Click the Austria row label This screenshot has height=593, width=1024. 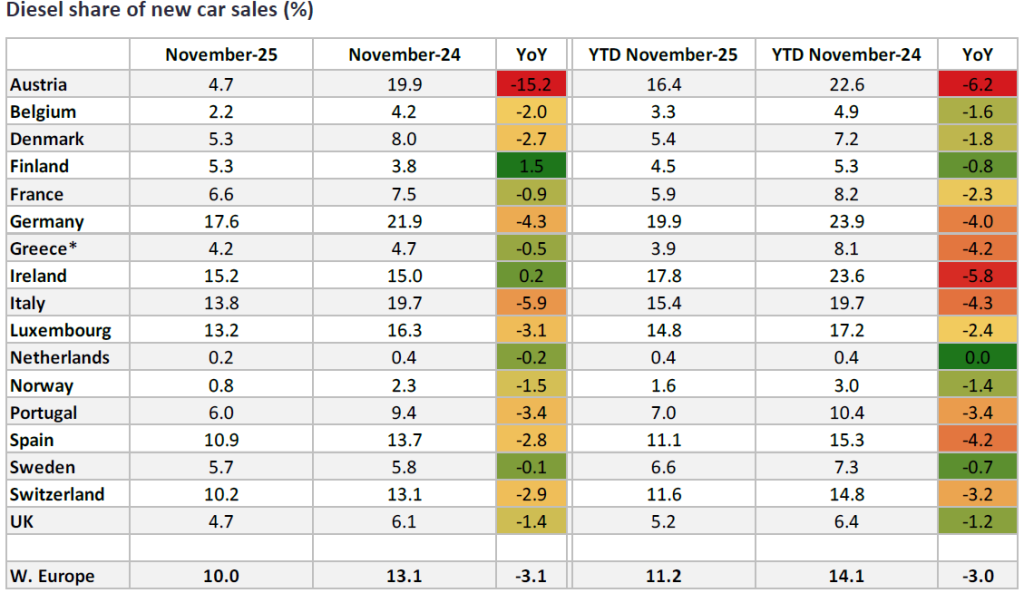(37, 85)
